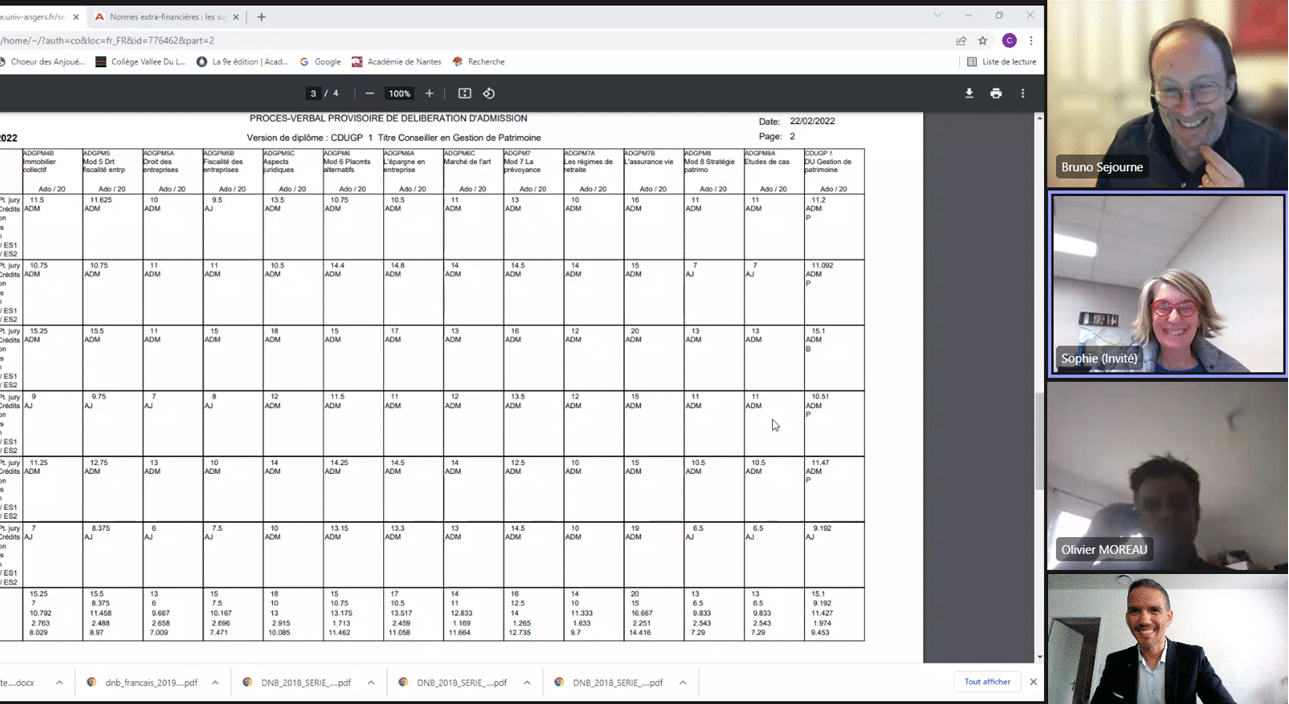Click the 8.029 statistic value
The width and height of the screenshot is (1289, 704).
[x=39, y=632]
